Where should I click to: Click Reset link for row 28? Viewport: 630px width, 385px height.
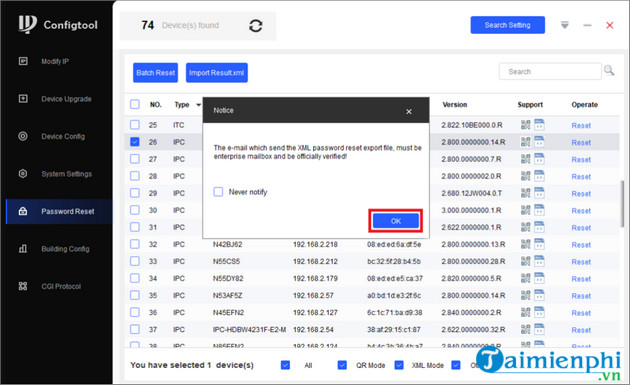click(x=581, y=176)
